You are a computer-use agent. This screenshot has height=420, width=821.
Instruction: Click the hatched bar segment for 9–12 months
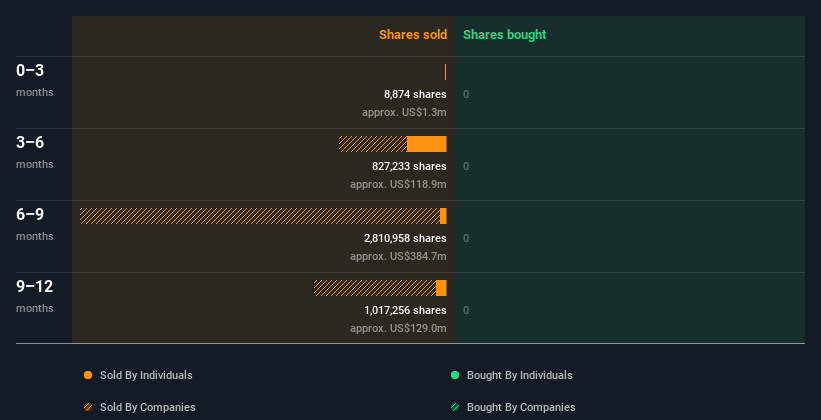[x=375, y=288]
